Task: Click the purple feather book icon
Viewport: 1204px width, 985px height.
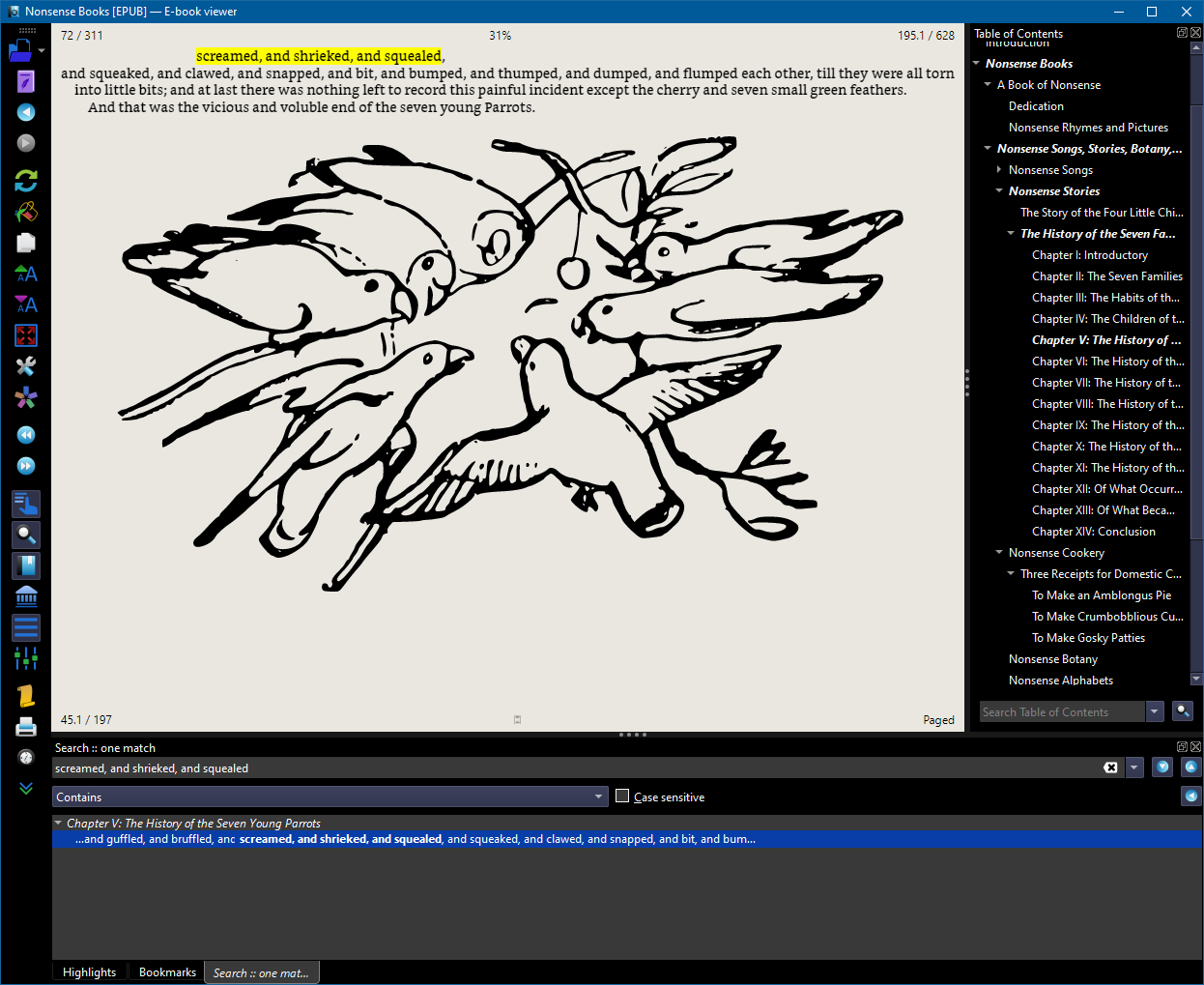Action: click(x=26, y=81)
